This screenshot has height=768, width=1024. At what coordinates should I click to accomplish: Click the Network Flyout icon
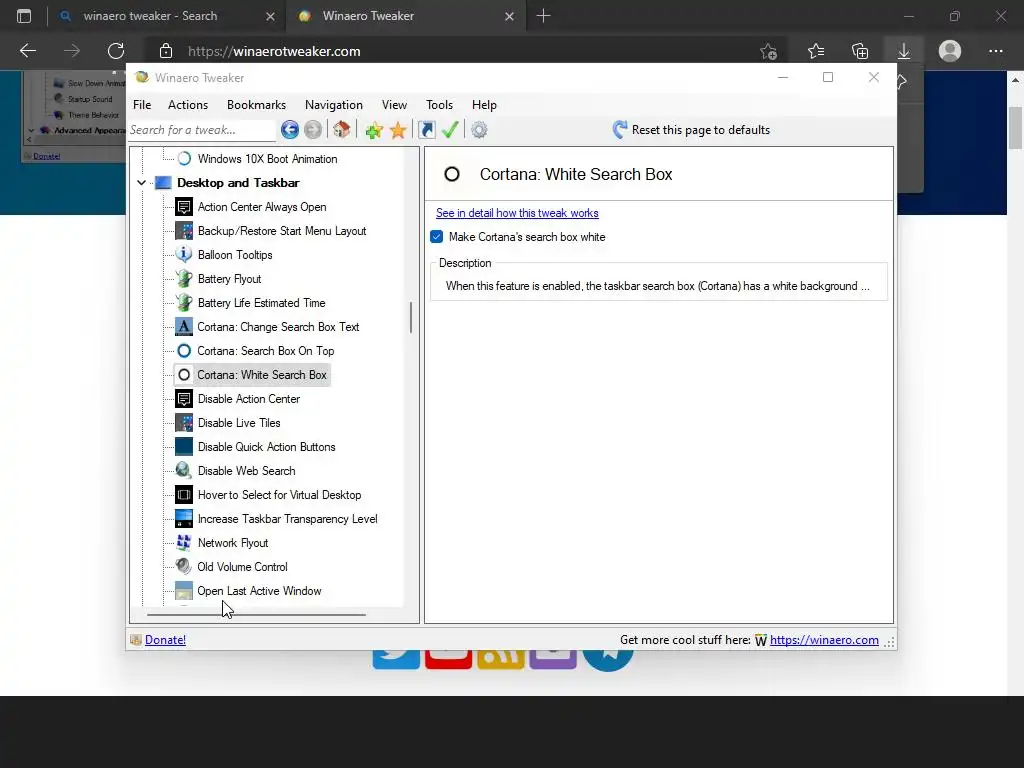coord(184,543)
